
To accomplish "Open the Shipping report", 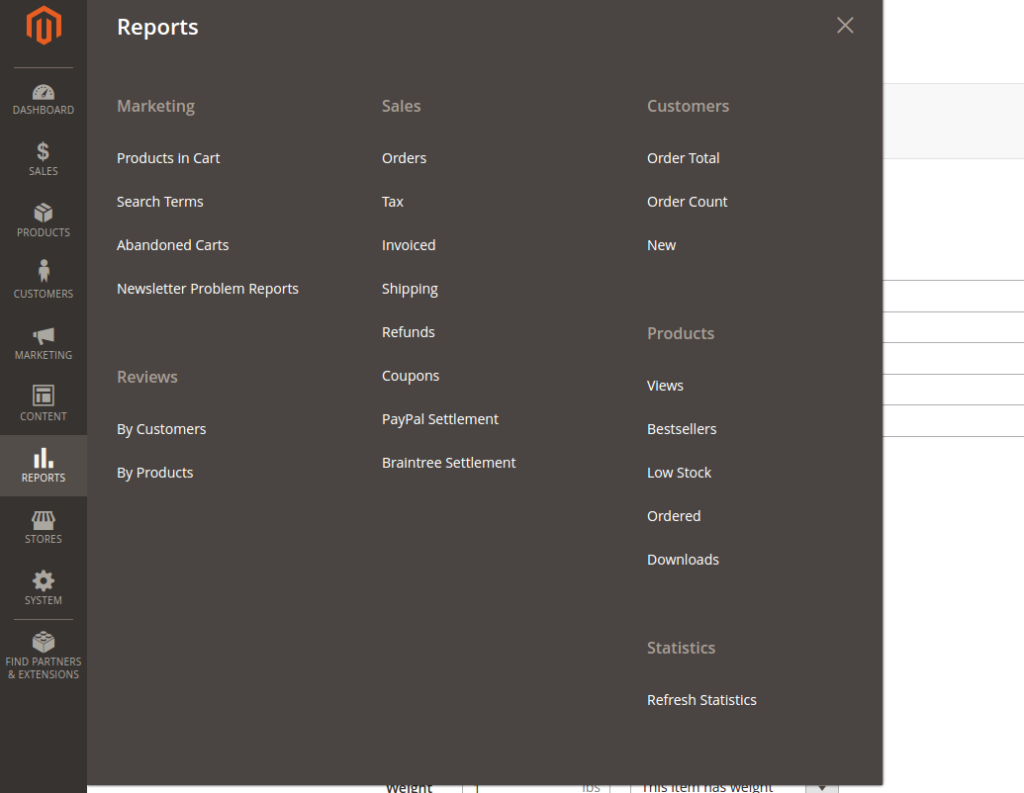I will tap(409, 289).
